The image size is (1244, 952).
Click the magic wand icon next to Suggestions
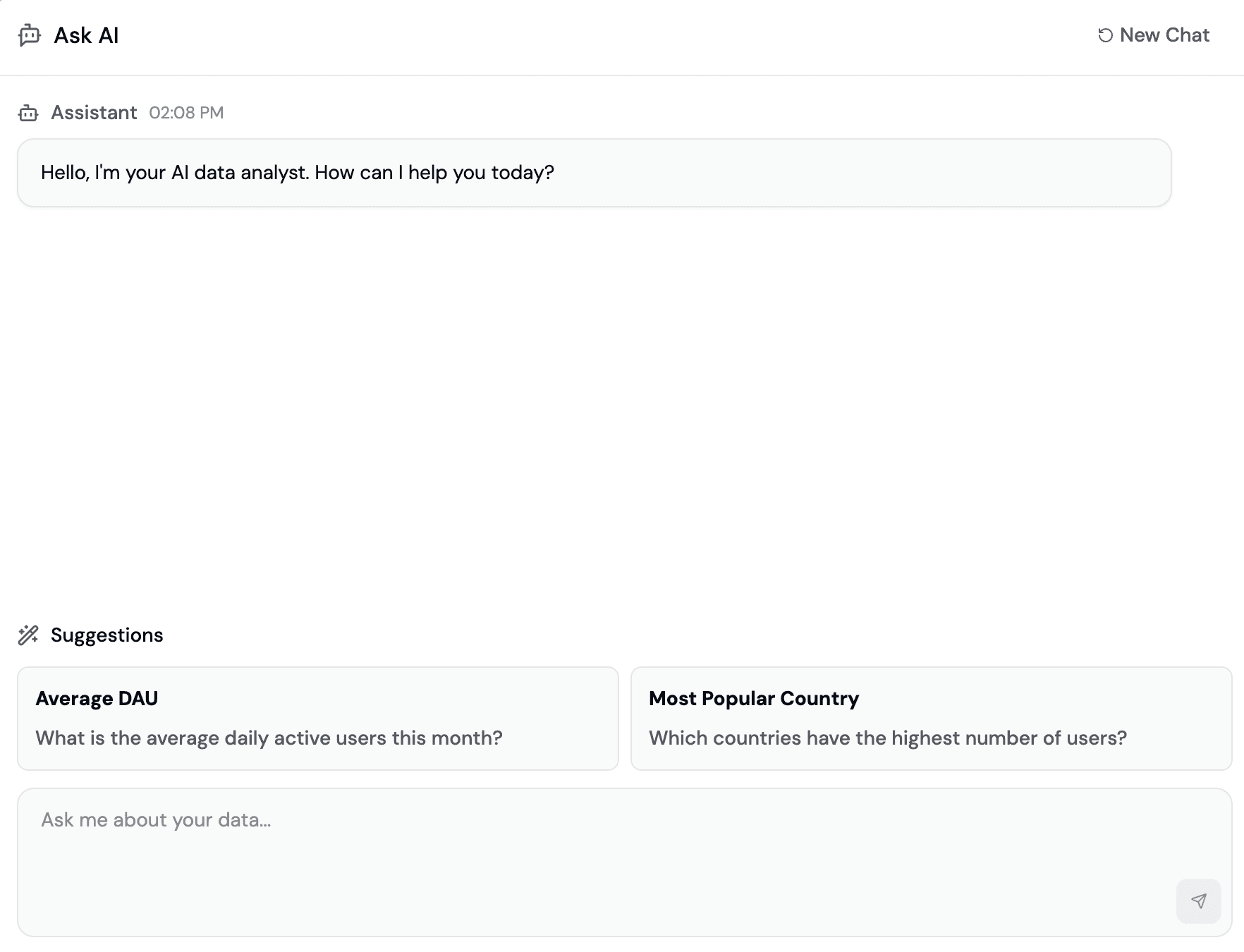click(28, 635)
